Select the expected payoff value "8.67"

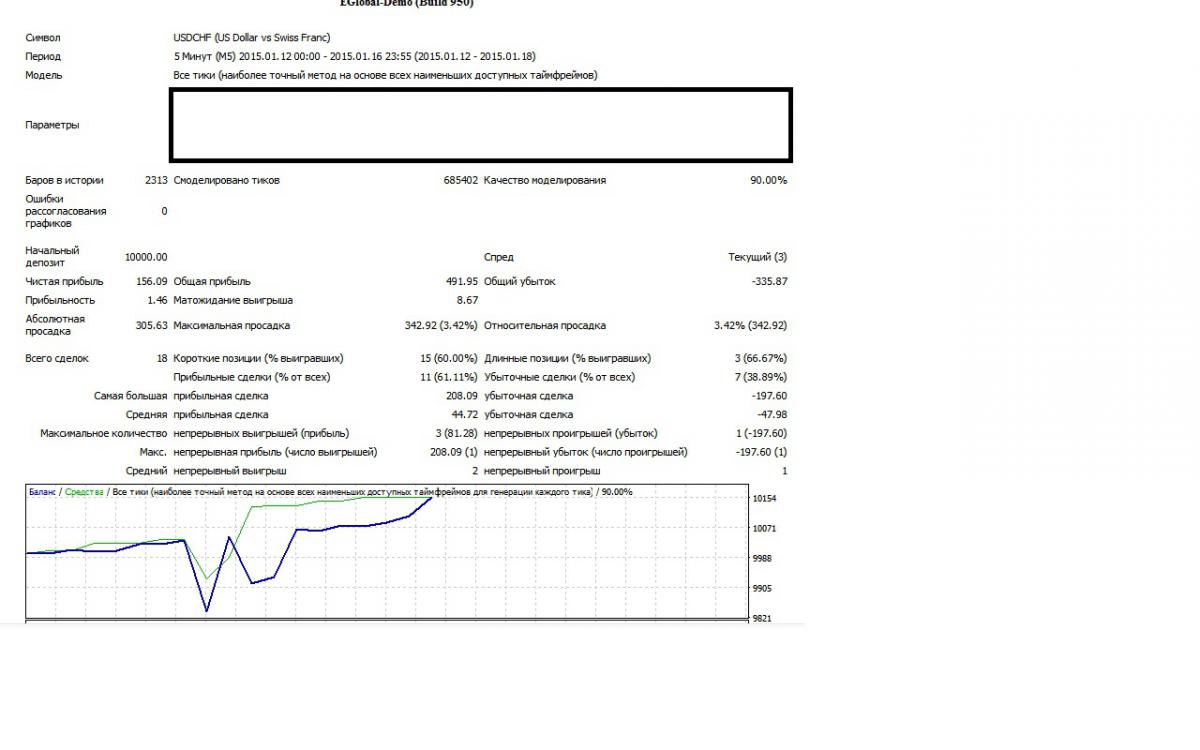point(468,300)
